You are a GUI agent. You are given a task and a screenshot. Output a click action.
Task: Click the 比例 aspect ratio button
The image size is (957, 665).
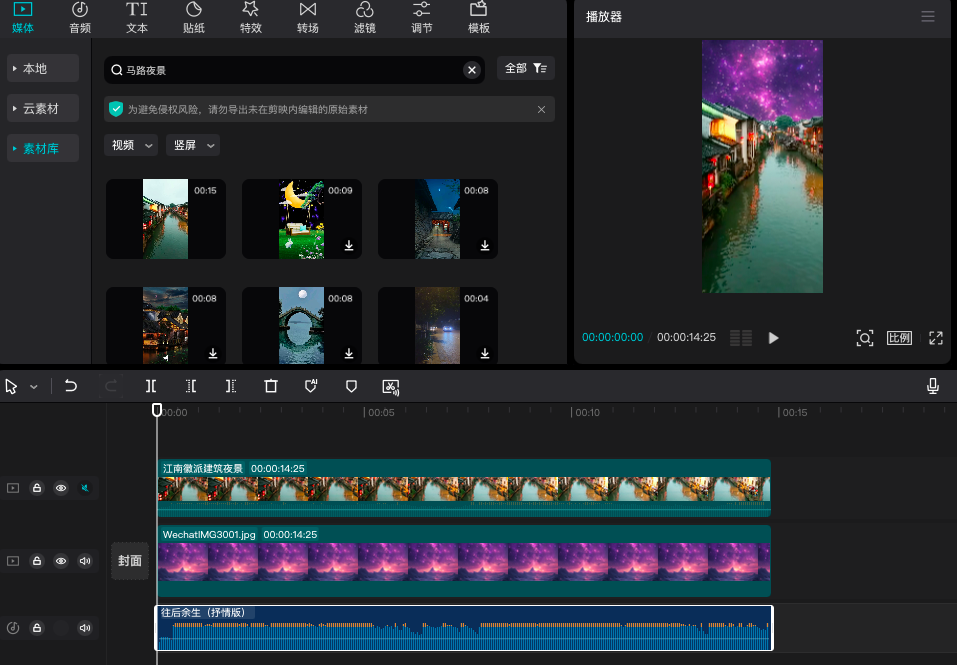(x=899, y=338)
